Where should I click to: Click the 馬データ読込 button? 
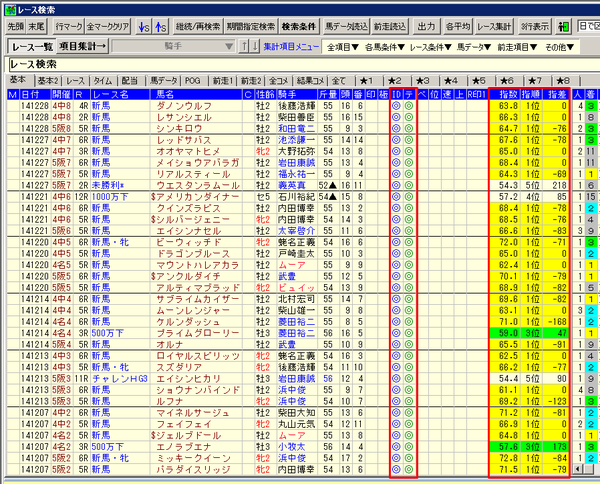346,26
